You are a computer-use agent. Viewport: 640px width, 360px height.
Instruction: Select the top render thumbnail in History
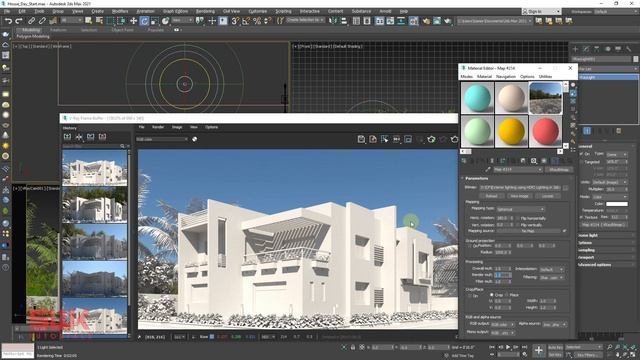click(x=95, y=168)
